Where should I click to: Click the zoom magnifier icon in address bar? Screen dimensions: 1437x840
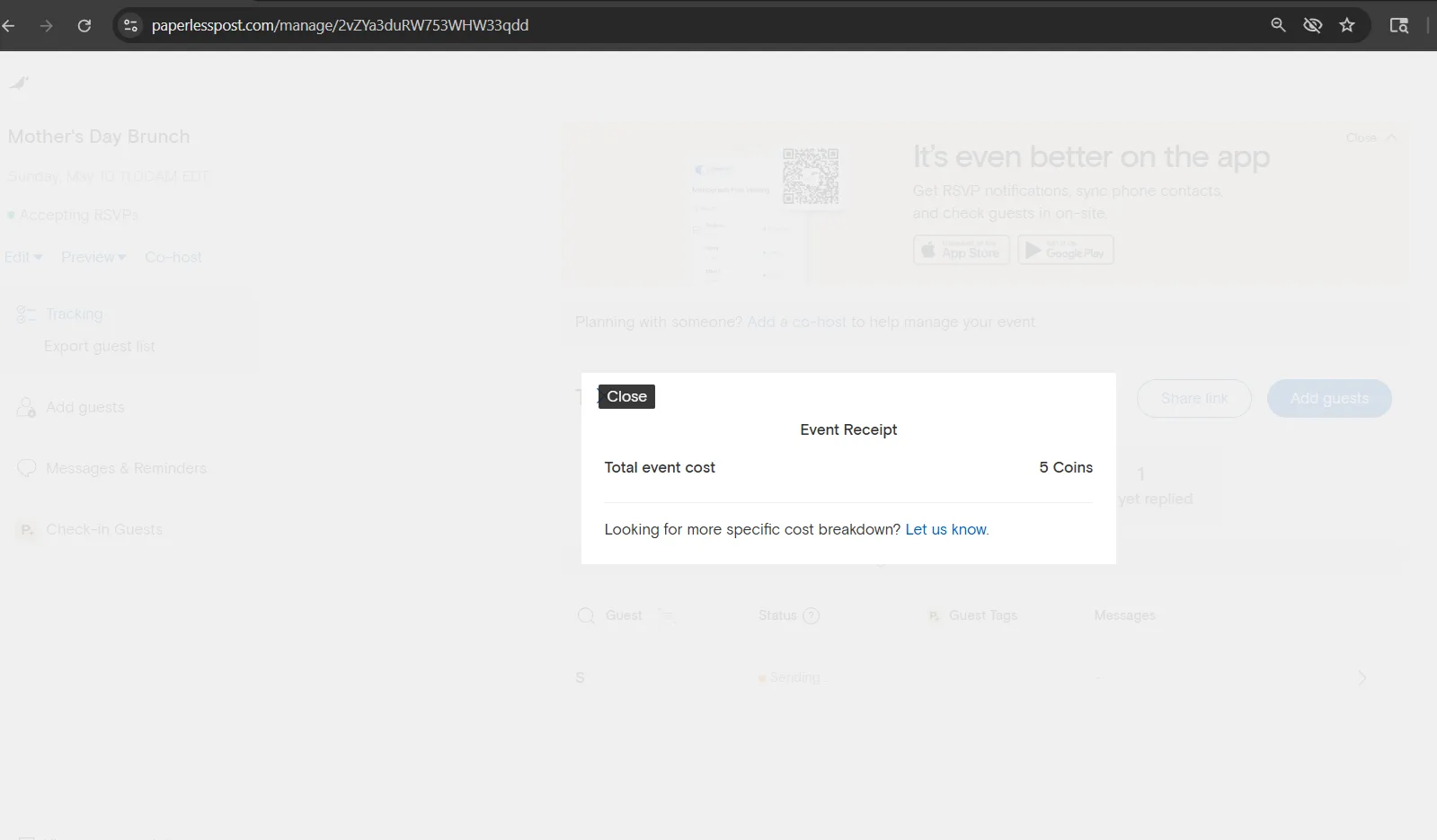[1278, 25]
